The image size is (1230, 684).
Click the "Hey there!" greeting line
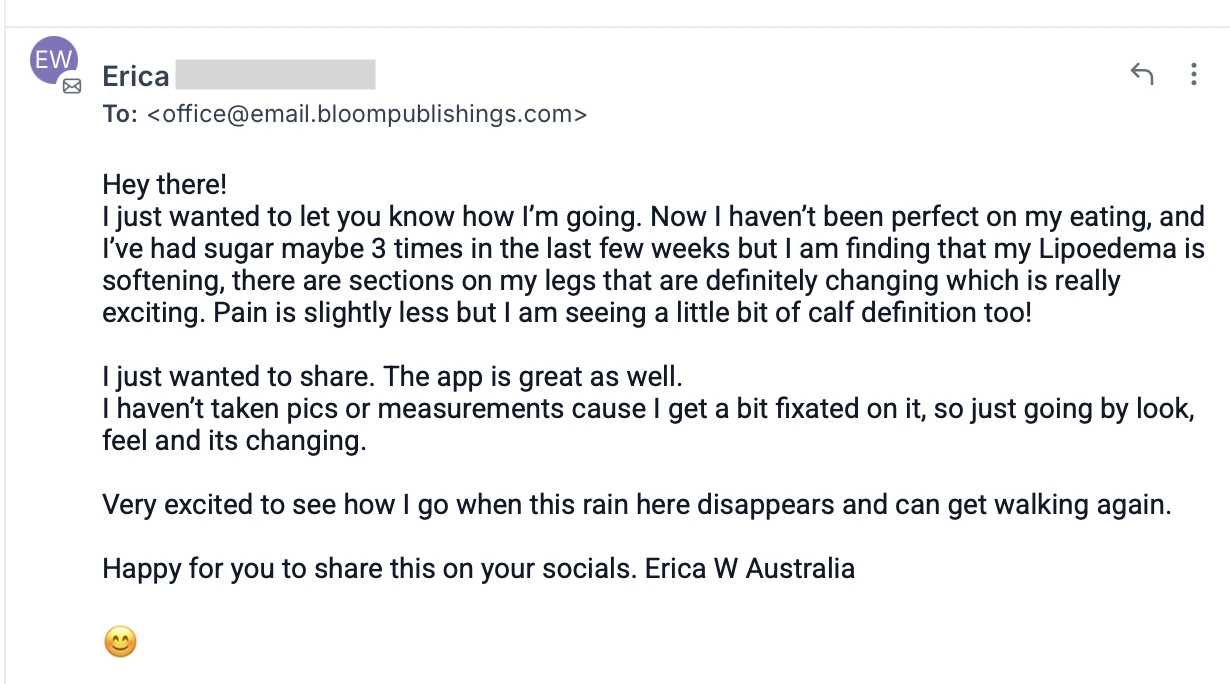tap(165, 185)
